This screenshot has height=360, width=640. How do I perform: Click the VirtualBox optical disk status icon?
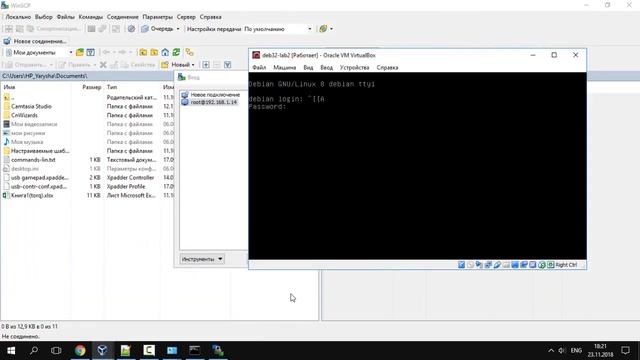470,265
